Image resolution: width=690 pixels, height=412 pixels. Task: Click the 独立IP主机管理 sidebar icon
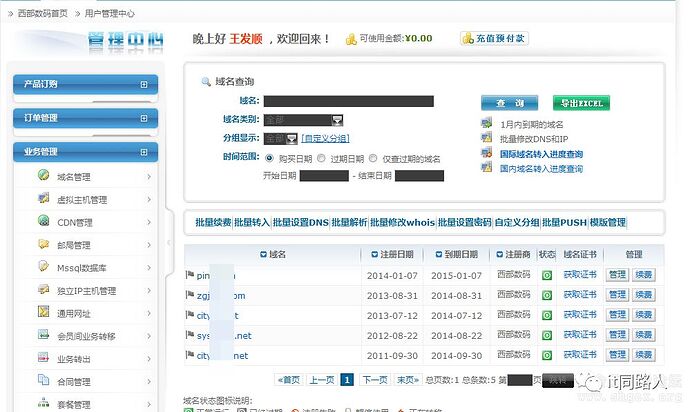[43, 290]
